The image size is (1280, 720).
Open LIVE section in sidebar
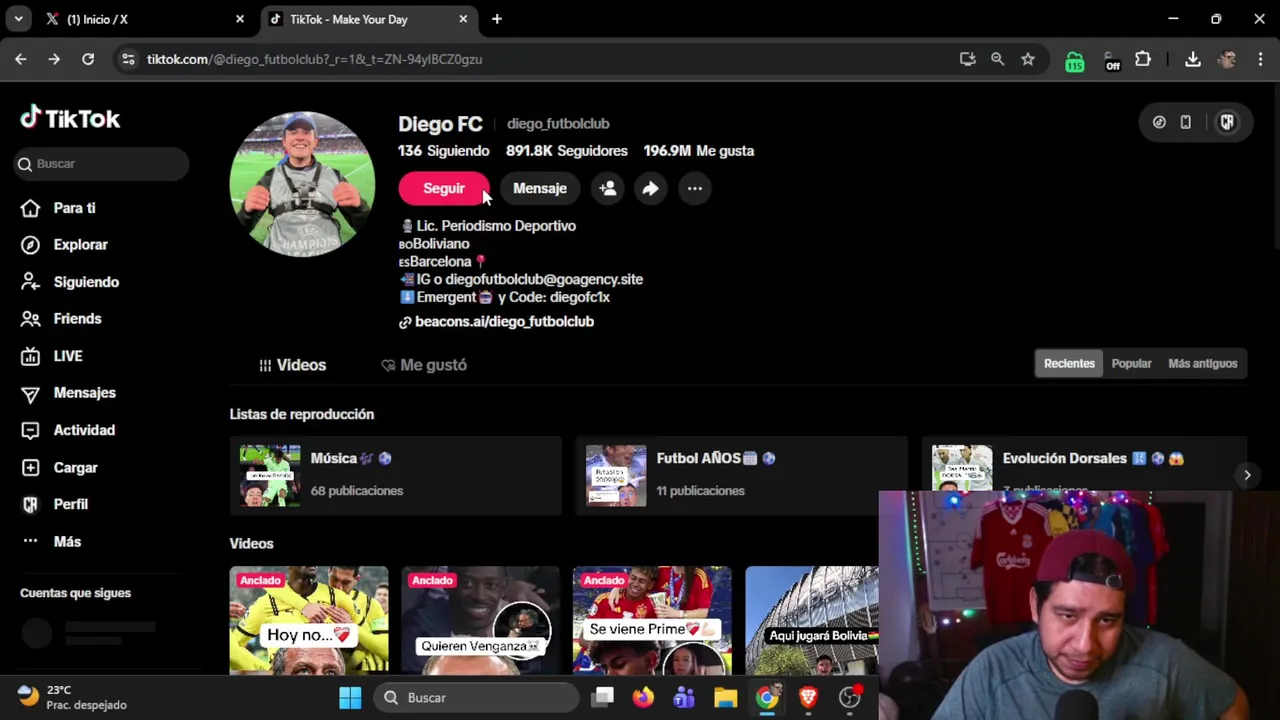point(52,356)
